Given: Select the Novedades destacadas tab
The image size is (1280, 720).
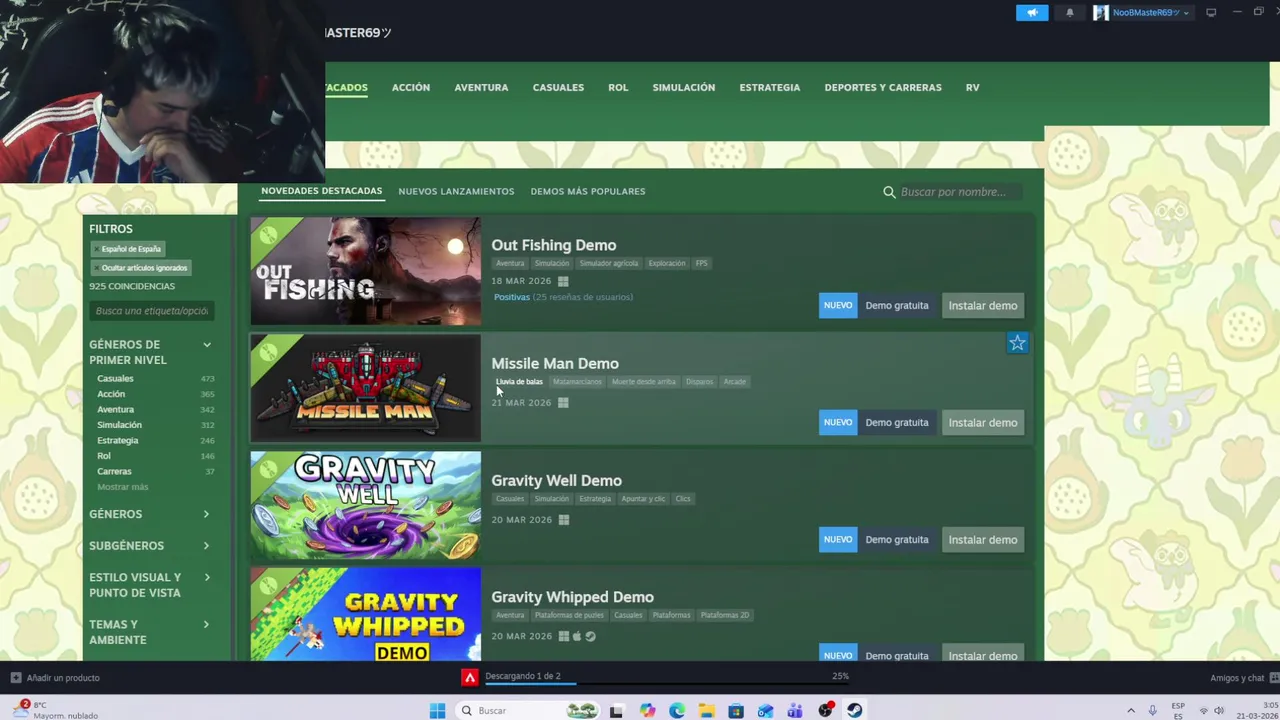Looking at the screenshot, I should (321, 191).
